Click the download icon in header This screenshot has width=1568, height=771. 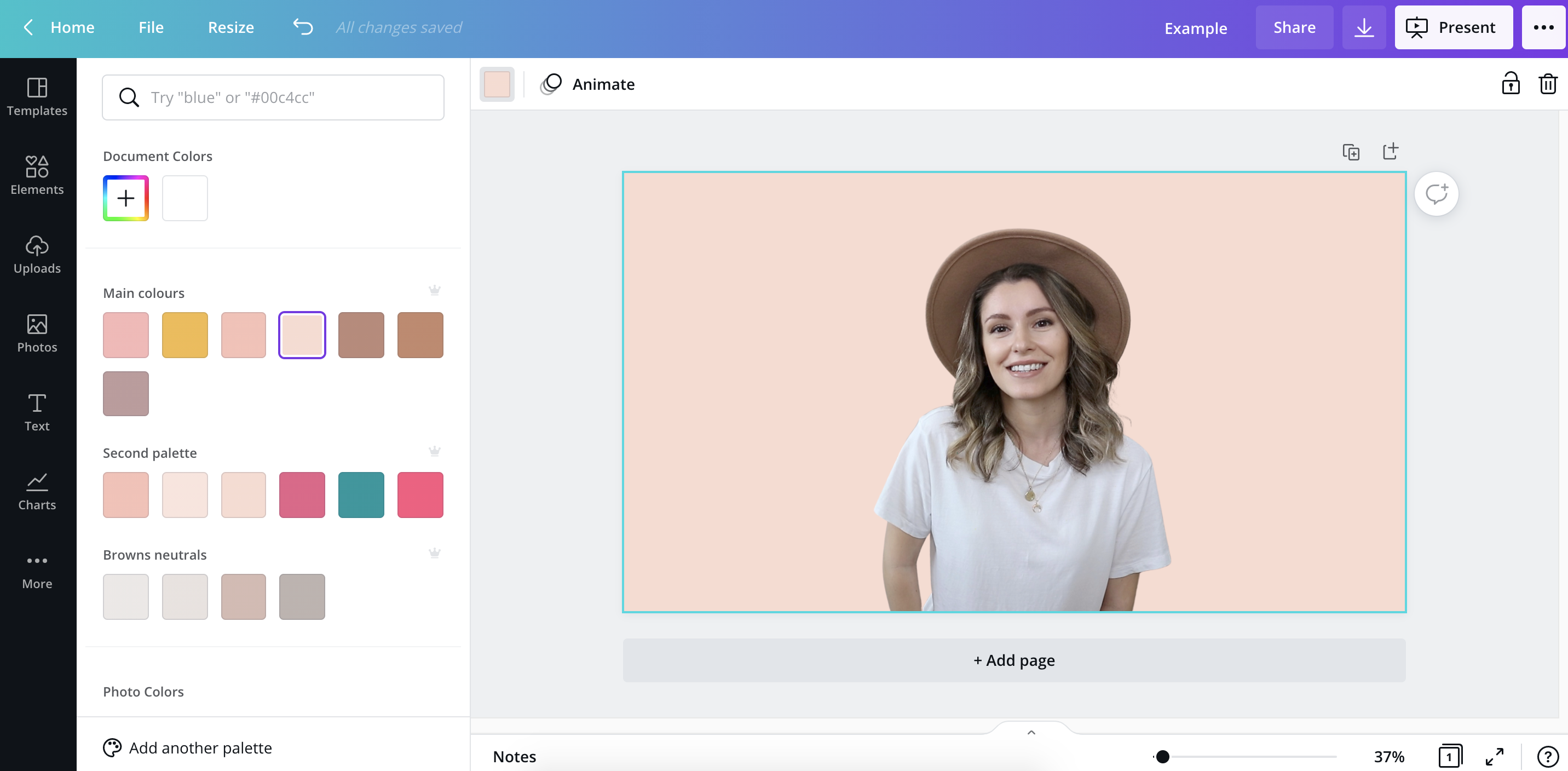[1364, 27]
